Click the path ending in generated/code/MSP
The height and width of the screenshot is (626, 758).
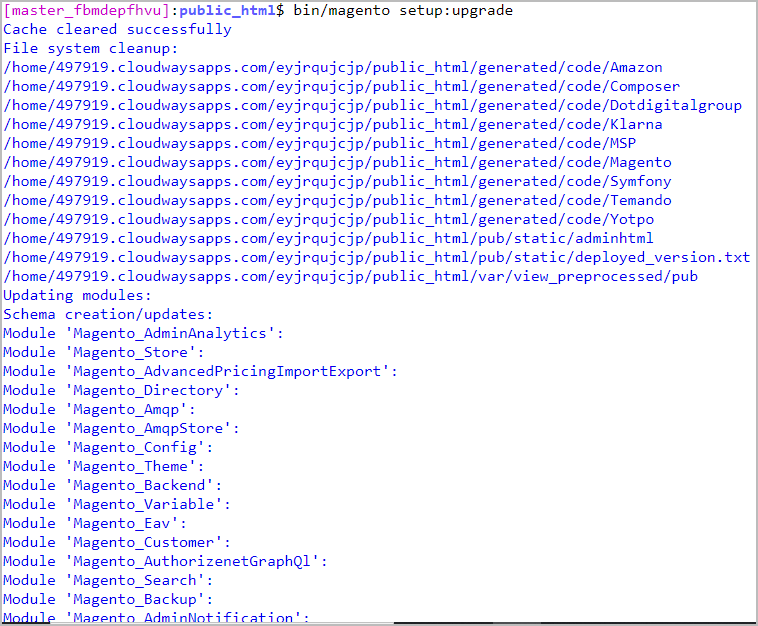point(320,143)
